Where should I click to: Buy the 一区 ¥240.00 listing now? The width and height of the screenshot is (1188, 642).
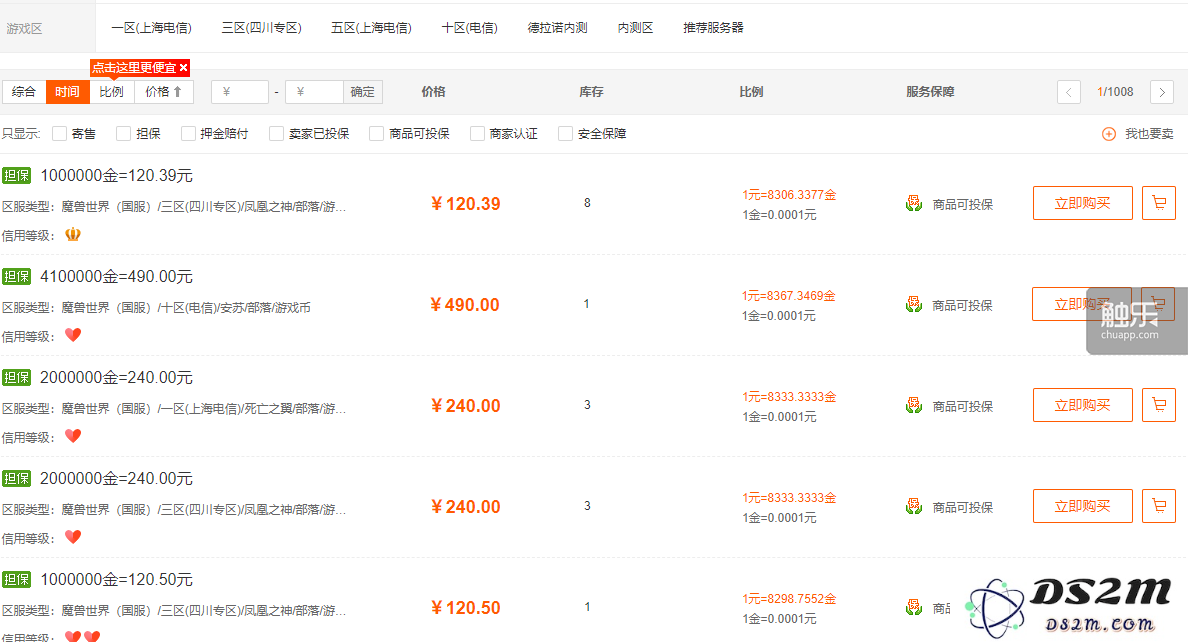pos(1083,405)
